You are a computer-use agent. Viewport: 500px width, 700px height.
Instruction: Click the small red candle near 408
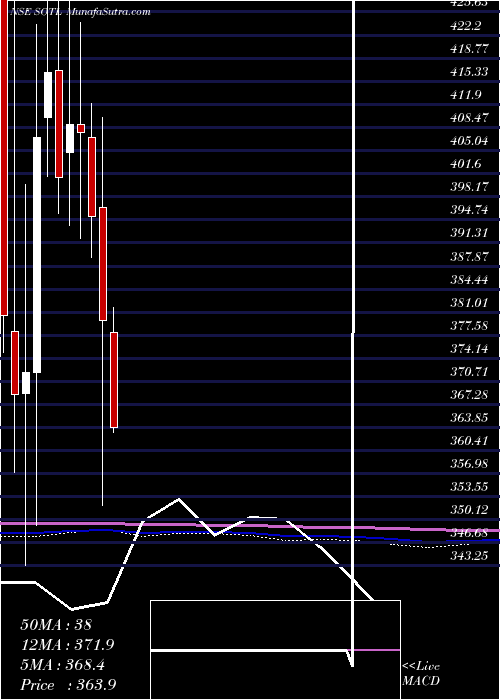(x=81, y=129)
